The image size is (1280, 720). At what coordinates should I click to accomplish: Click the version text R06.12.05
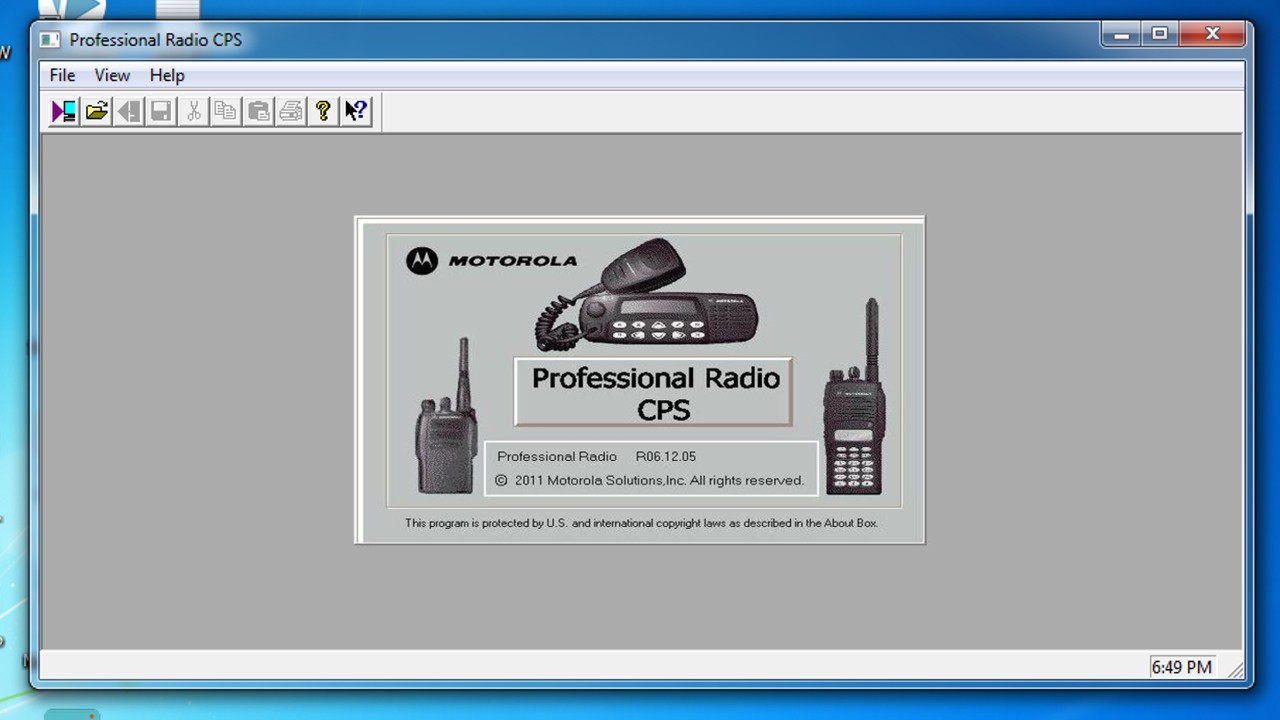pyautogui.click(x=666, y=456)
